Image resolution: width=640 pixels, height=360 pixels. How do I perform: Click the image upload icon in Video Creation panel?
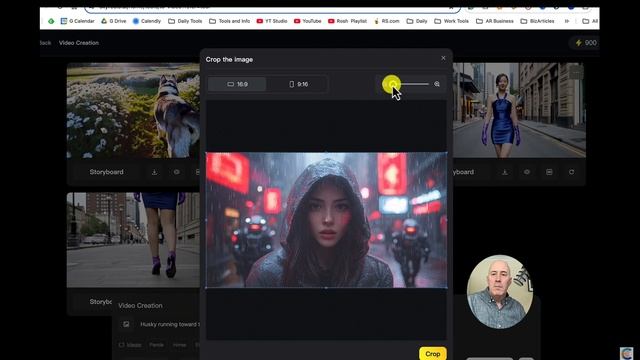126,324
